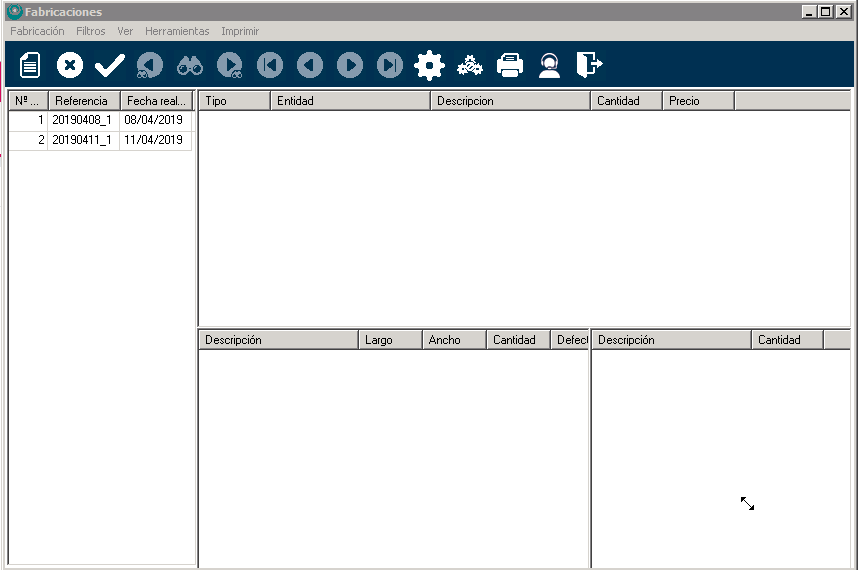Click the Entidad column header
Screen dimensions: 858x570
click(350, 101)
